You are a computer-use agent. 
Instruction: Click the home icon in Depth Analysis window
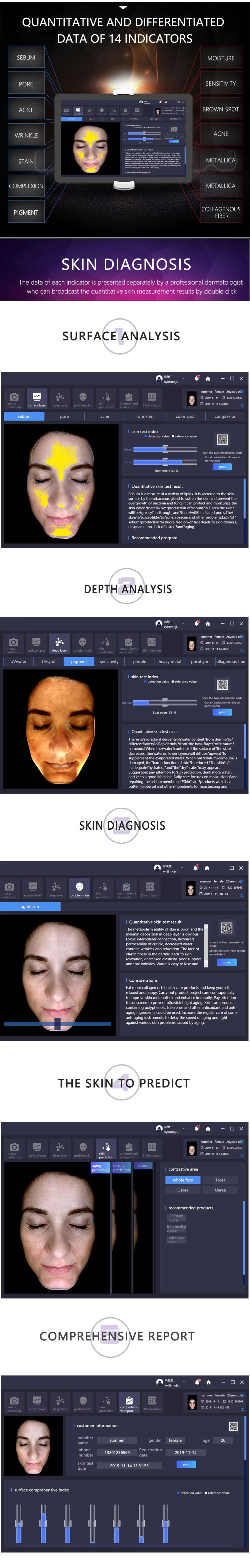point(207,623)
